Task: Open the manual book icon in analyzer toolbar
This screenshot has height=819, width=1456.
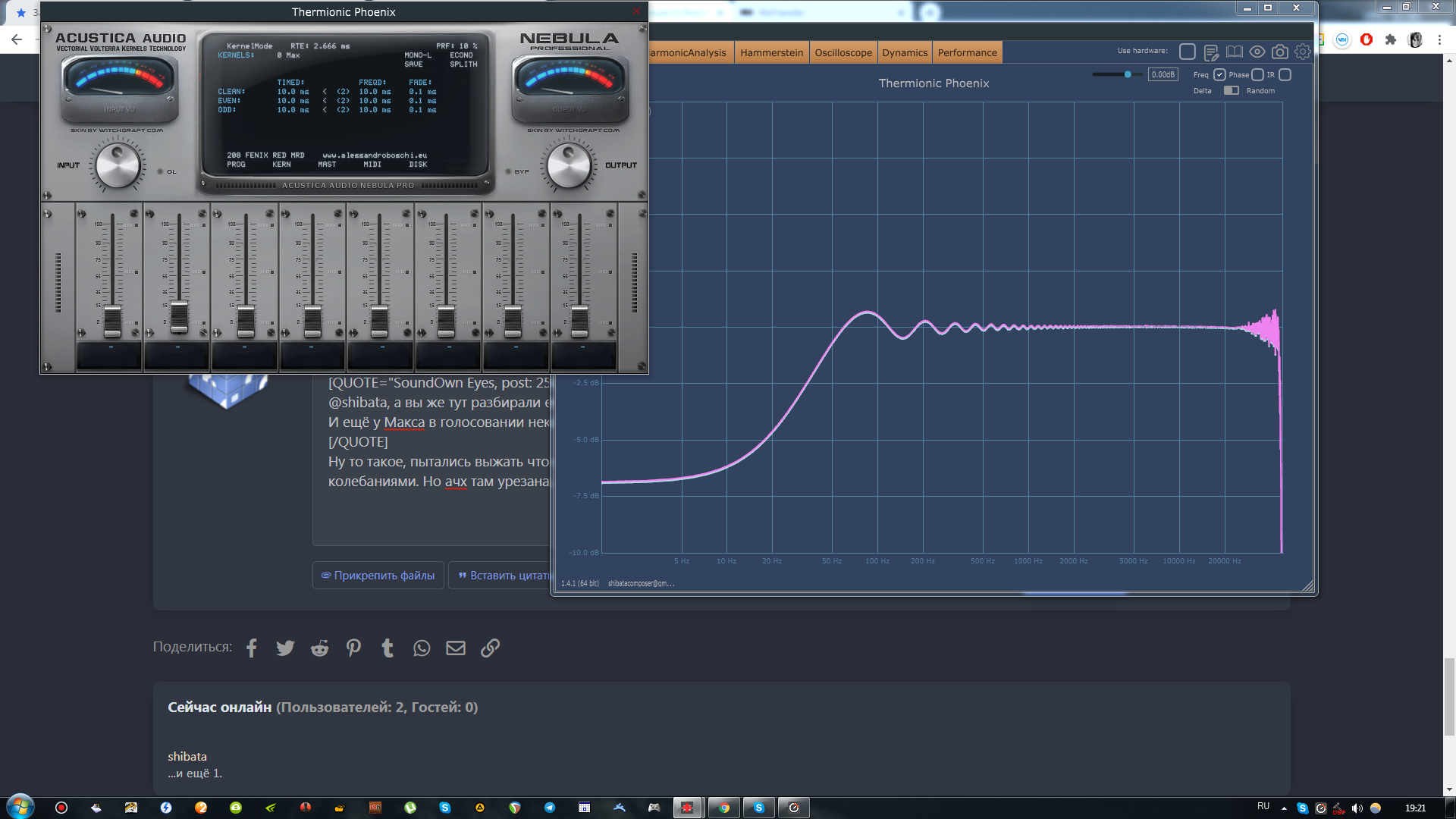Action: click(1235, 52)
